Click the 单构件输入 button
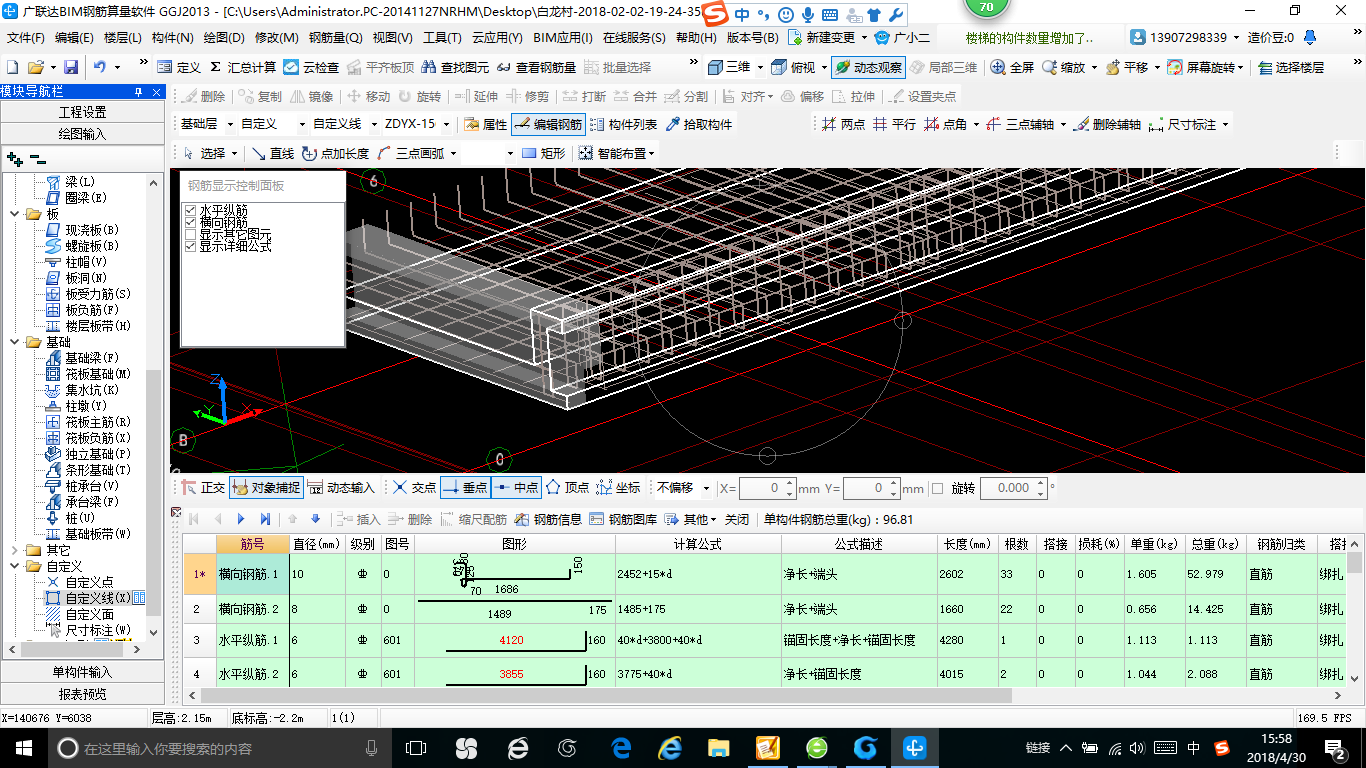The height and width of the screenshot is (768, 1366). click(x=82, y=672)
